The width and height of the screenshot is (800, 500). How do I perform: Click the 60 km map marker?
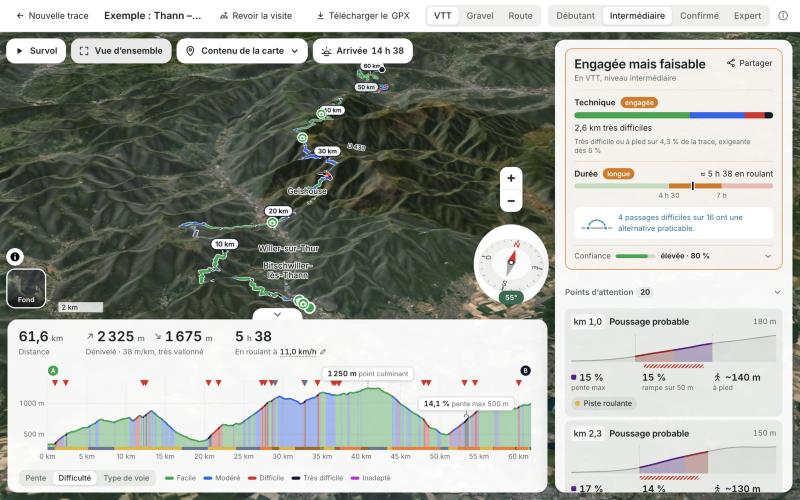[x=371, y=66]
